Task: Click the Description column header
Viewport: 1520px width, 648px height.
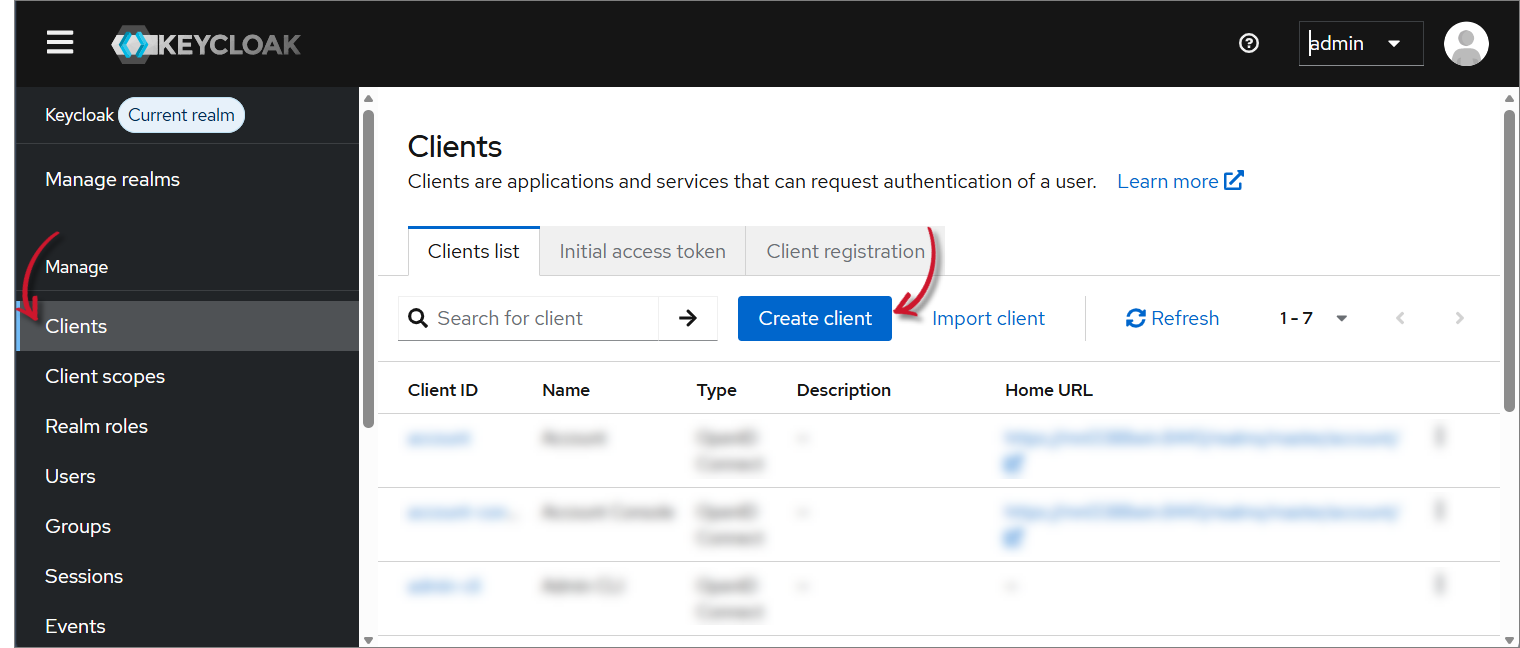Action: click(844, 390)
